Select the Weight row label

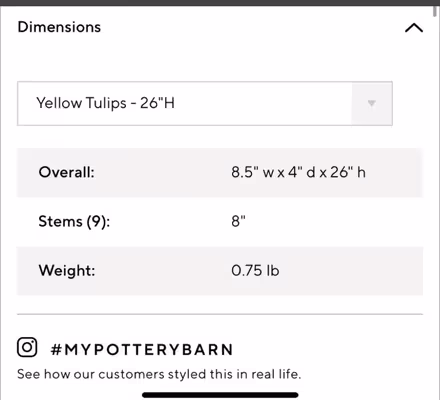[x=67, y=270]
